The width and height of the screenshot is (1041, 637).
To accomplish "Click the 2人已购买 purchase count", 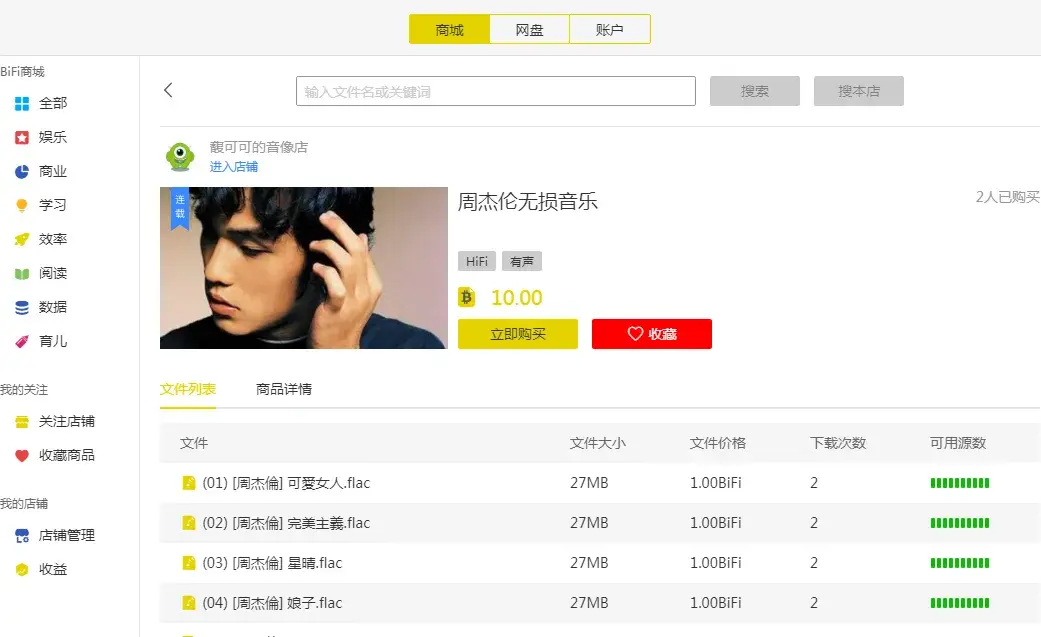I will (1007, 197).
